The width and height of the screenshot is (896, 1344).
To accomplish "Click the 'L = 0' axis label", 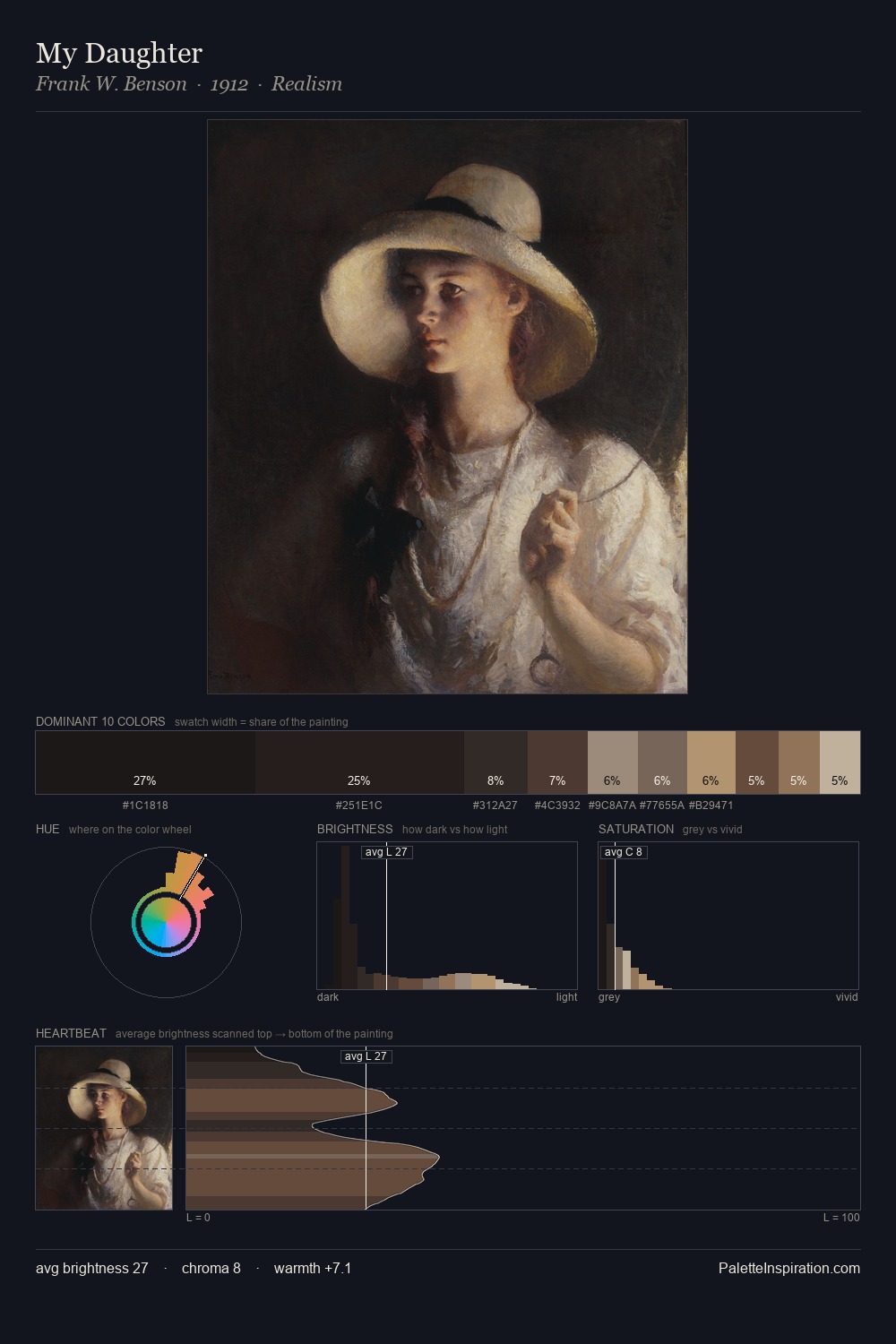I will [198, 1217].
